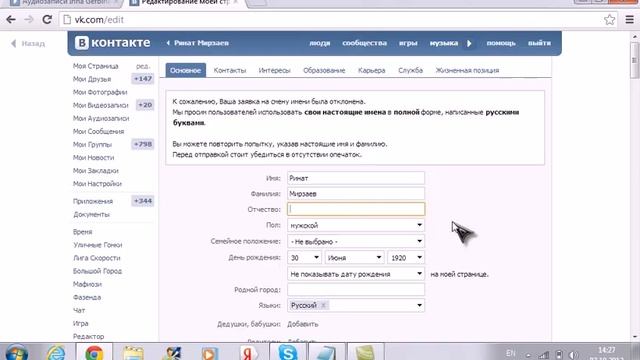The width and height of the screenshot is (640, 360).
Task: Click the Родной город field
Action: click(x=356, y=289)
